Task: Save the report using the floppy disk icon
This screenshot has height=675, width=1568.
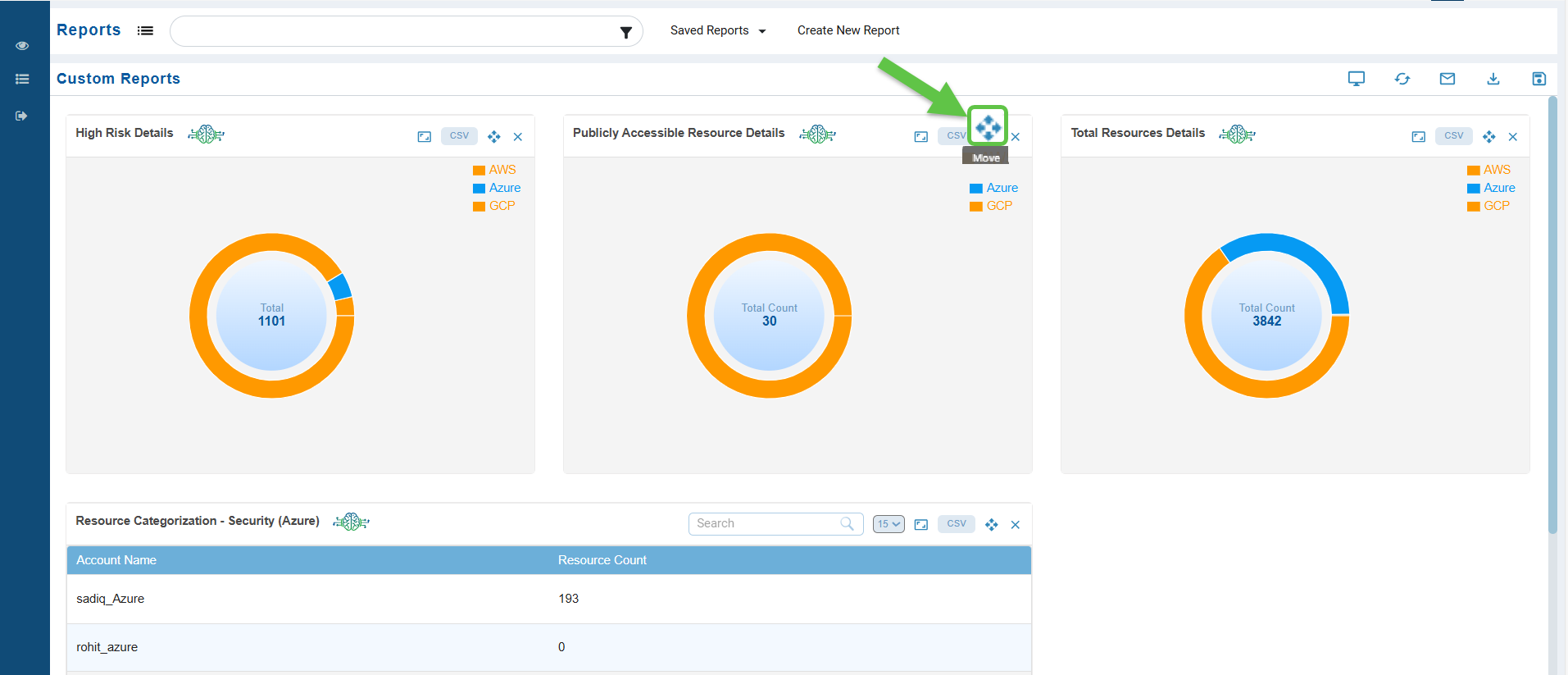Action: click(x=1538, y=79)
